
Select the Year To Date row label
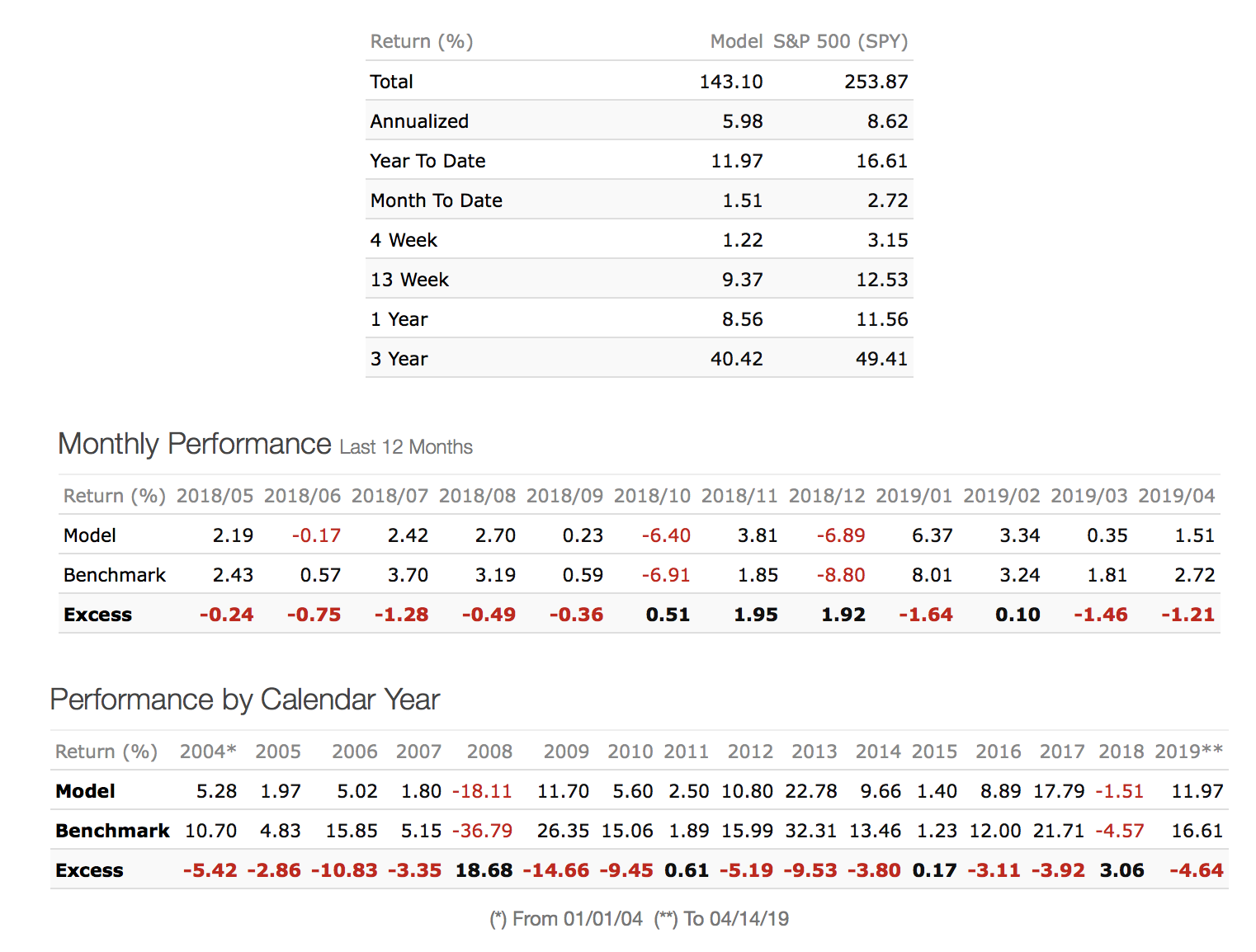(x=427, y=161)
